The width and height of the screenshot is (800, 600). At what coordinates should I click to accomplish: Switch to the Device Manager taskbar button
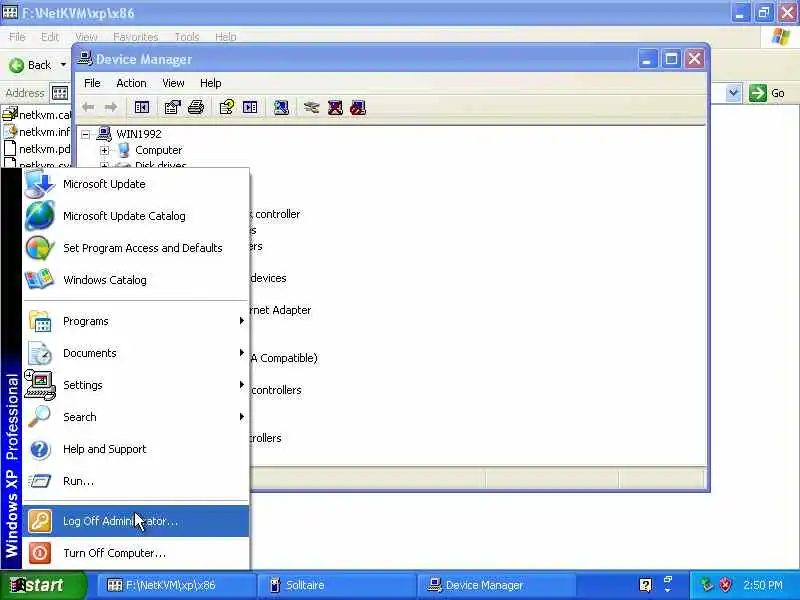496,585
